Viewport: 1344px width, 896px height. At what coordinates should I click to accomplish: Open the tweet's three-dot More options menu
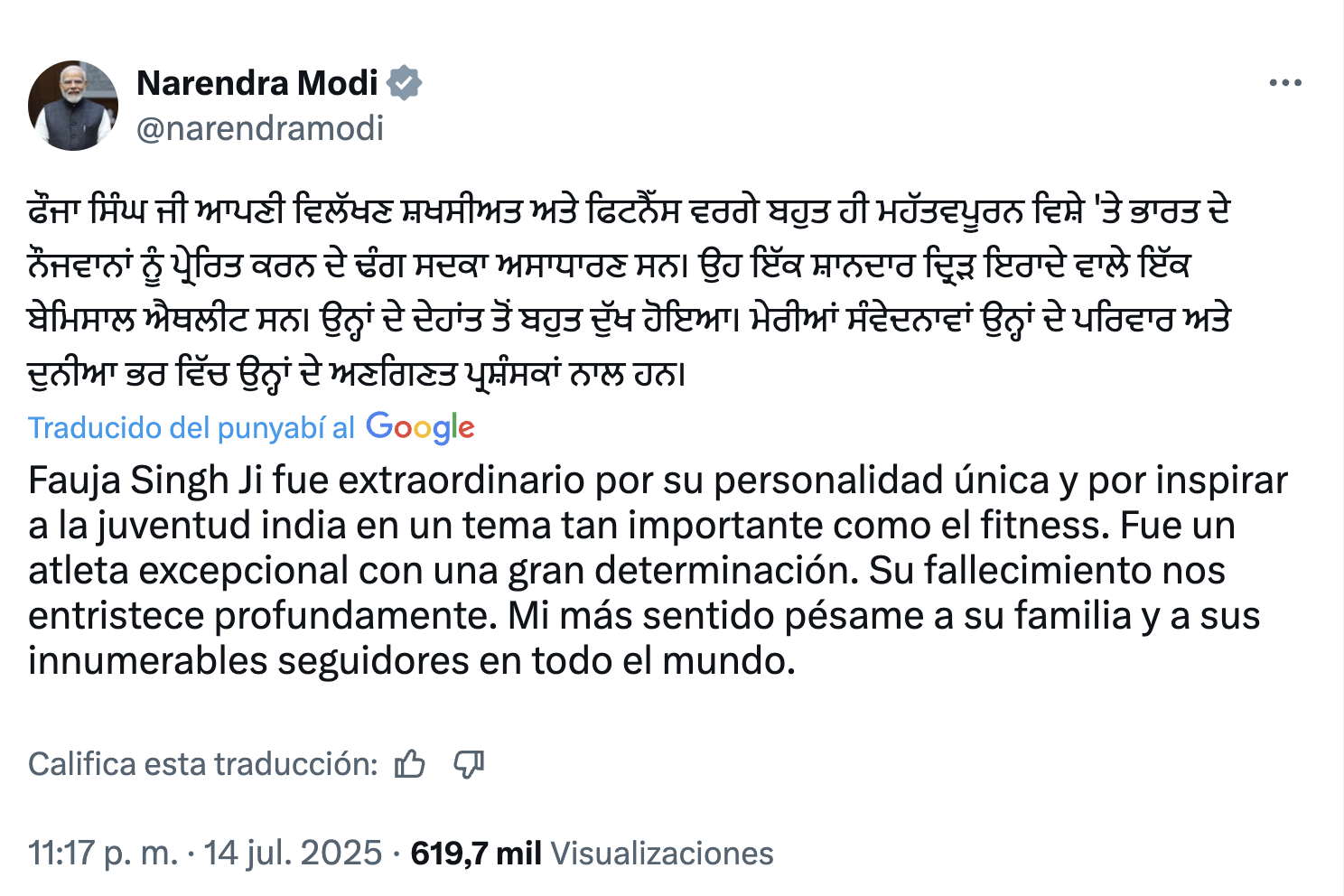[1284, 83]
